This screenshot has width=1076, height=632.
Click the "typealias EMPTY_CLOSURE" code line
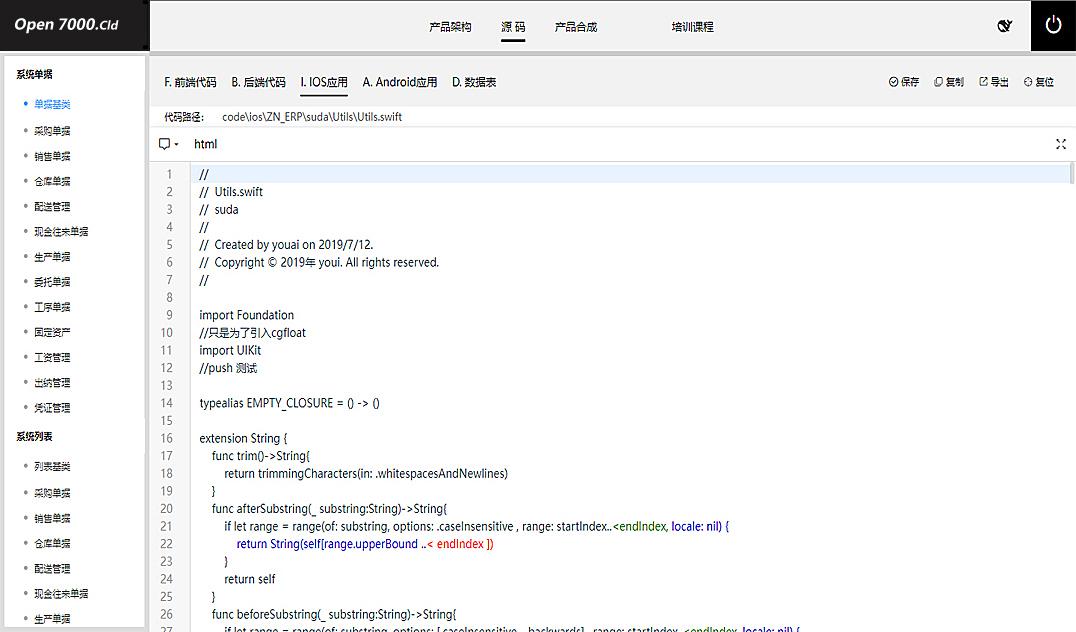coord(289,403)
